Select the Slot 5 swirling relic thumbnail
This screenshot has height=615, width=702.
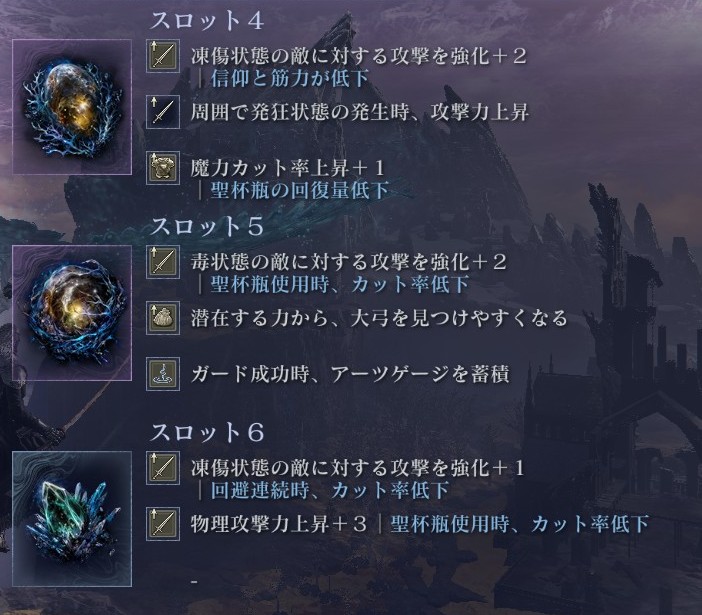[72, 313]
